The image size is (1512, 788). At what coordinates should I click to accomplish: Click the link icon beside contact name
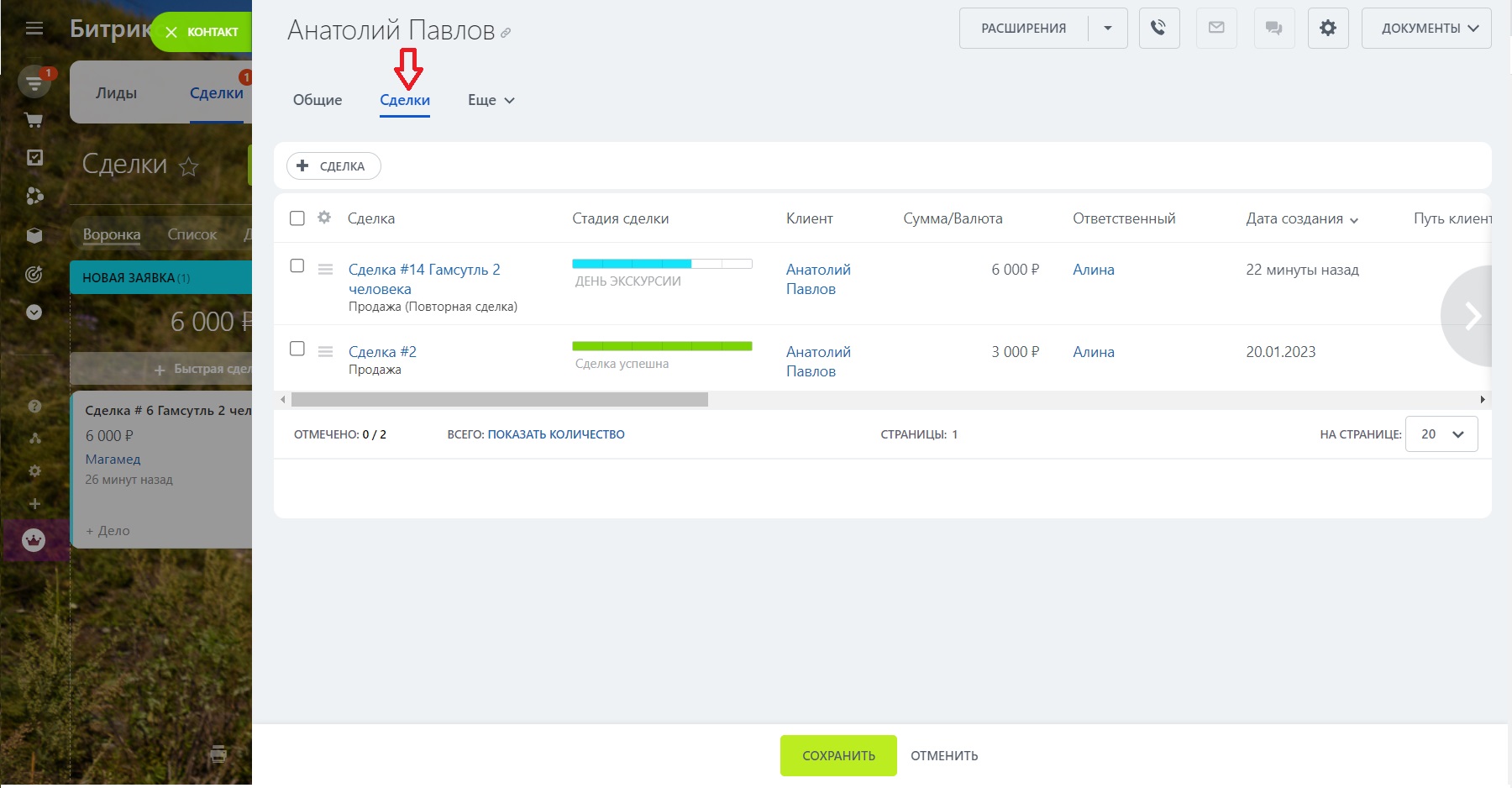pos(506,34)
